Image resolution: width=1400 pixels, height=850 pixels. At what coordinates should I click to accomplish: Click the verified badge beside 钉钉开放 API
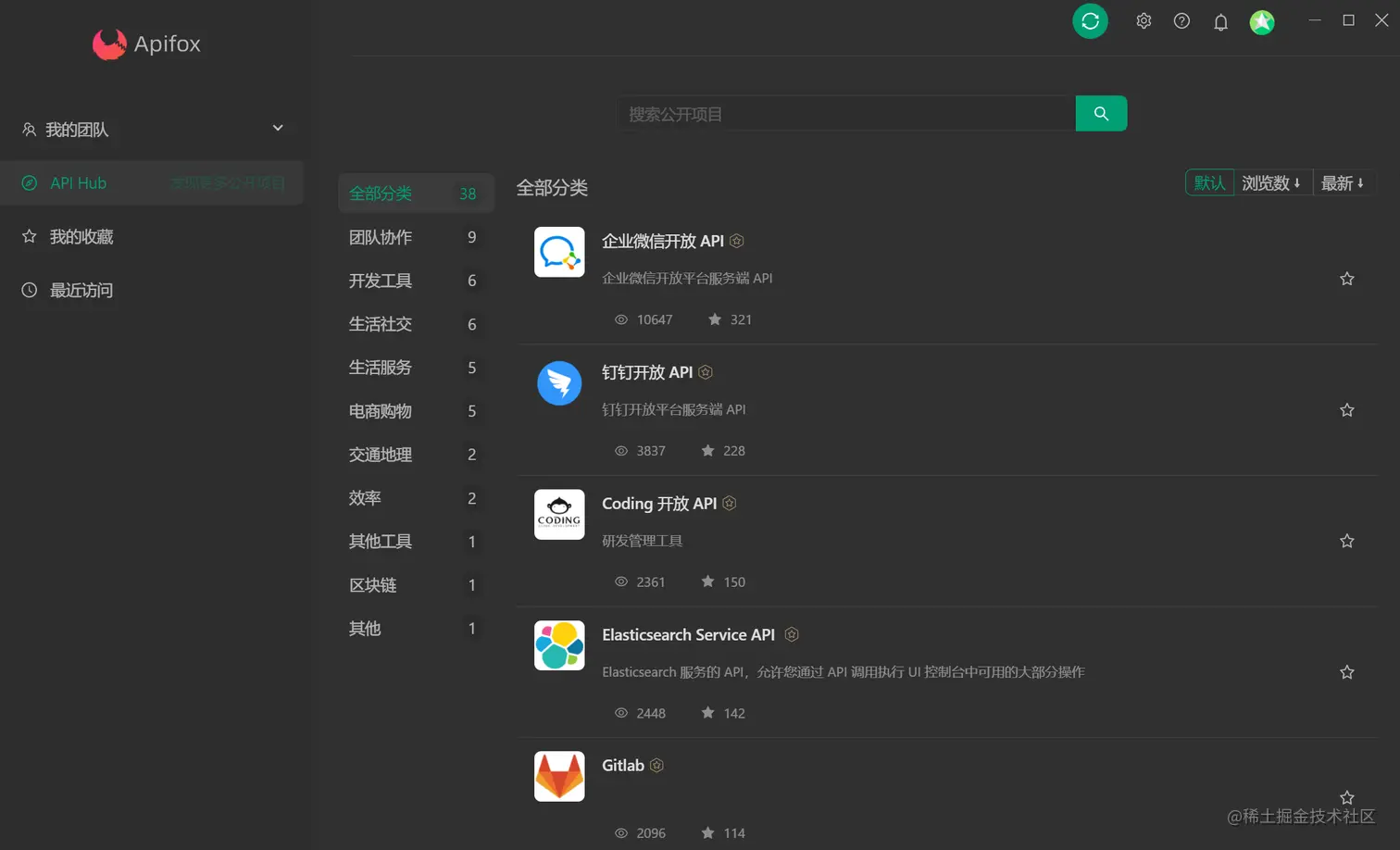(x=706, y=372)
